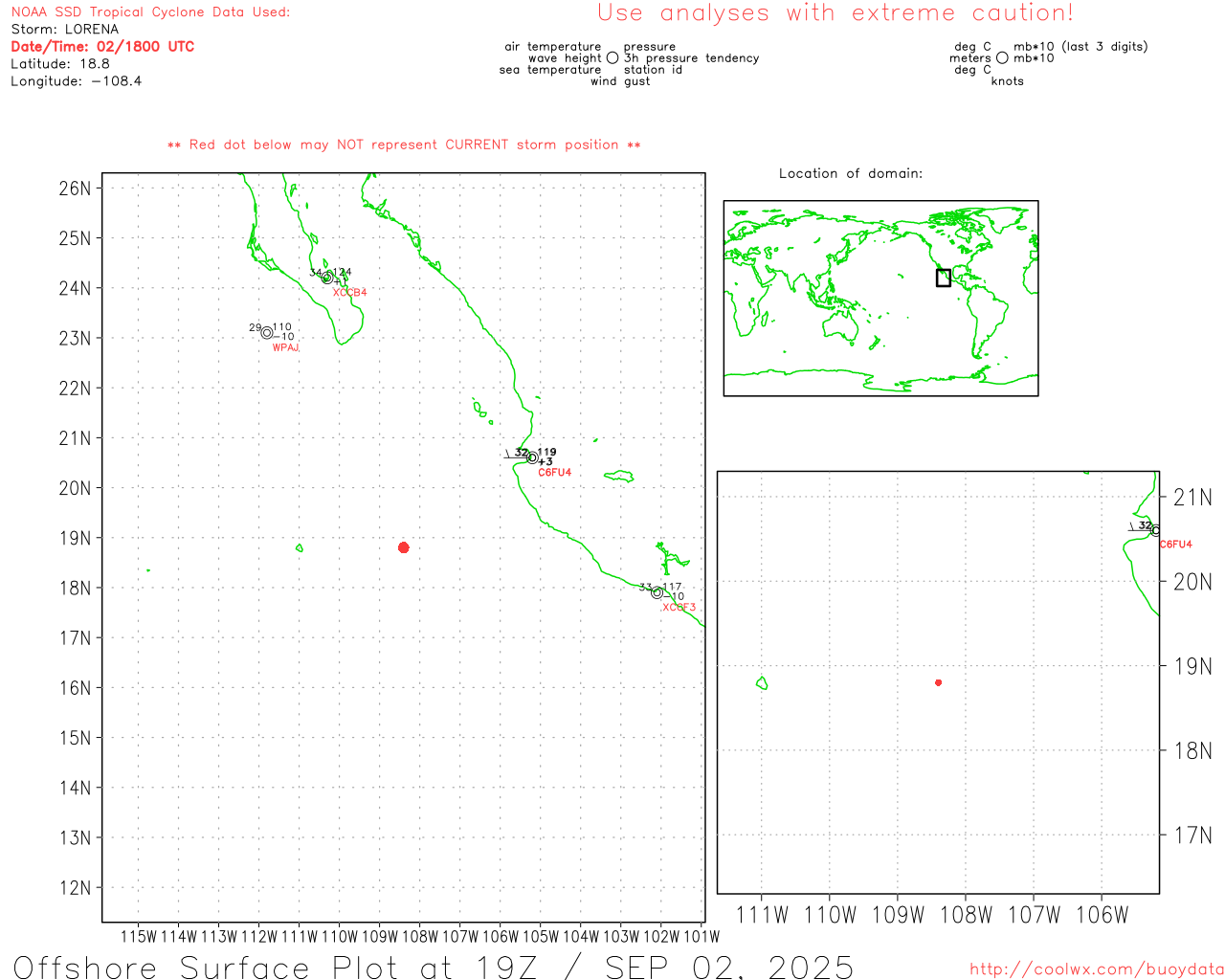Screen dimensions: 1225x980
Task: Click the Date/Time 02/1800 UTC text
Action: pyautogui.click(x=102, y=46)
